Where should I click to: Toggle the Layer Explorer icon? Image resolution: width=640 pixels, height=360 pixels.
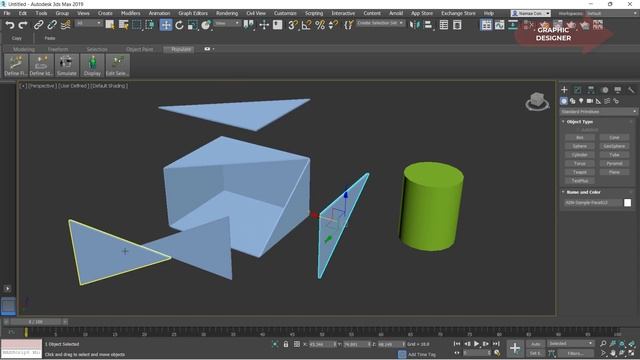(x=458, y=25)
